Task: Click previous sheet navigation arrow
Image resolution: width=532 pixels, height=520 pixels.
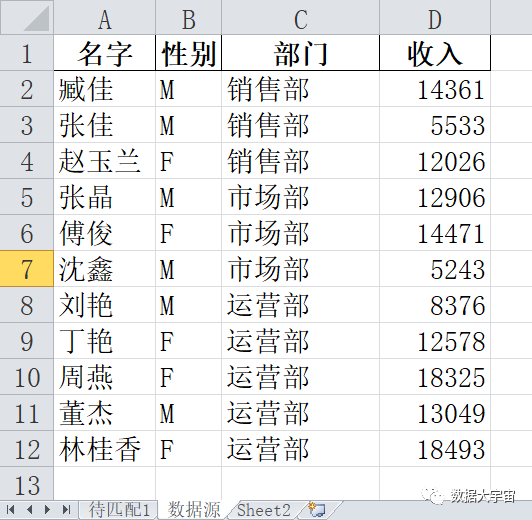Action: [29, 509]
